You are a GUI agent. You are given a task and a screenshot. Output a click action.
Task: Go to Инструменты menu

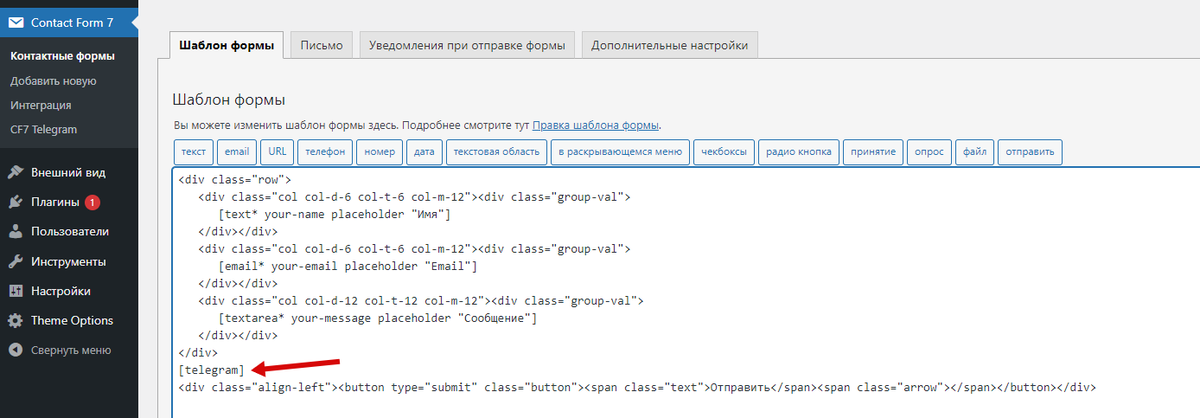pos(69,262)
